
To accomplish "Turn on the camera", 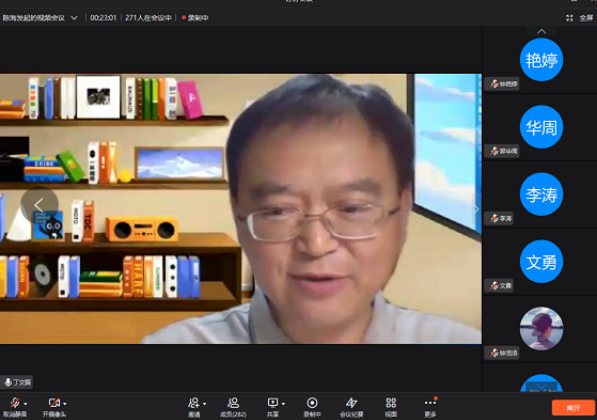I will pyautogui.click(x=54, y=407).
